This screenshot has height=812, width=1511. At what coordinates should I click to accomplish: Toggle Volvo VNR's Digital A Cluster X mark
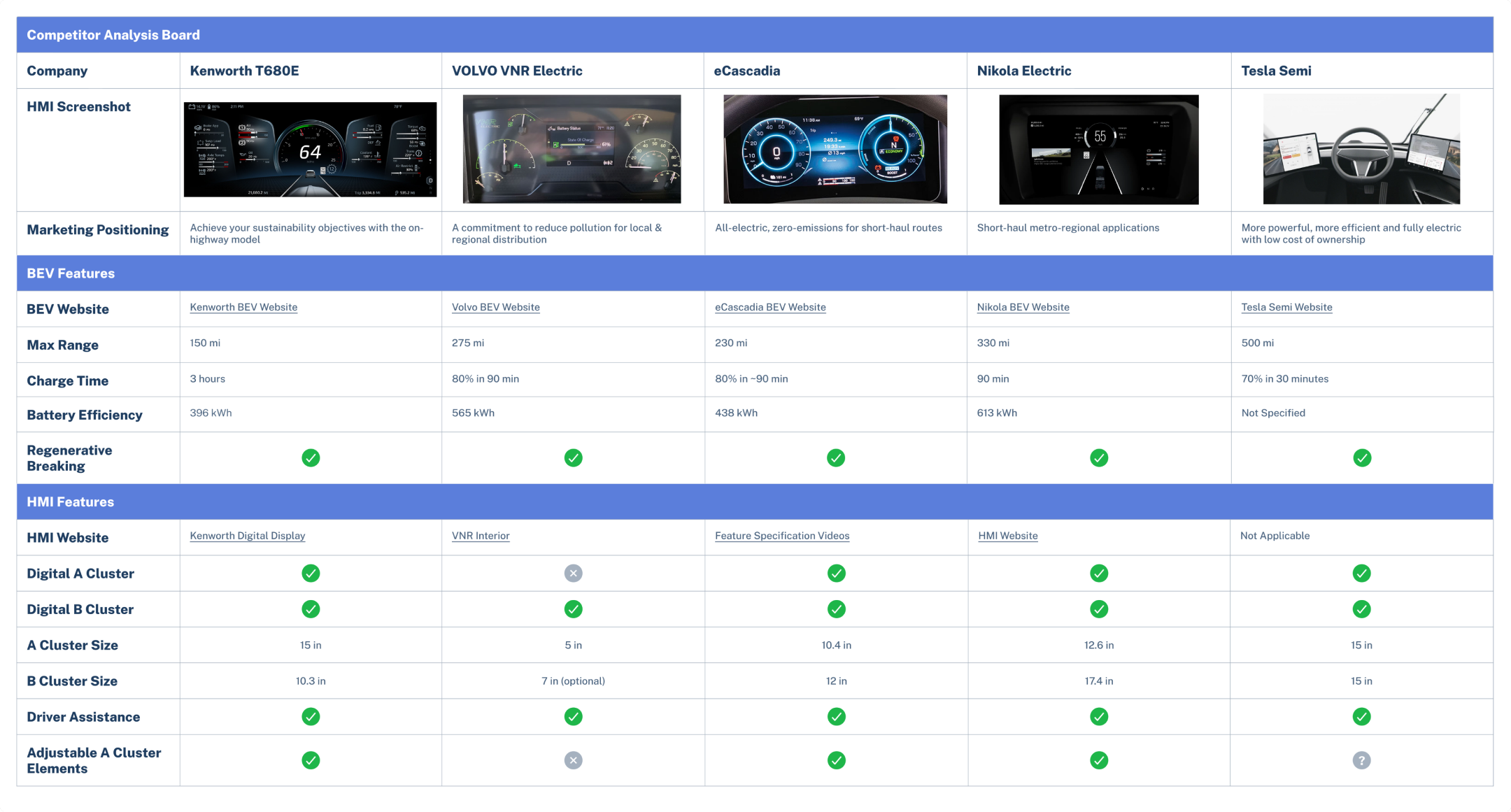573,573
